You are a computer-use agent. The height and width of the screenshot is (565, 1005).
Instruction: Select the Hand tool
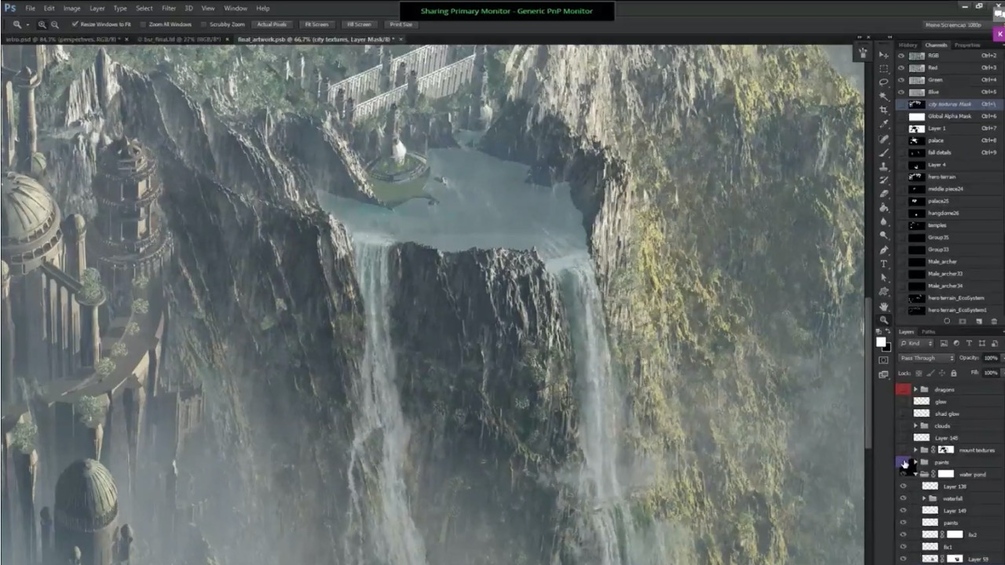[x=884, y=306]
